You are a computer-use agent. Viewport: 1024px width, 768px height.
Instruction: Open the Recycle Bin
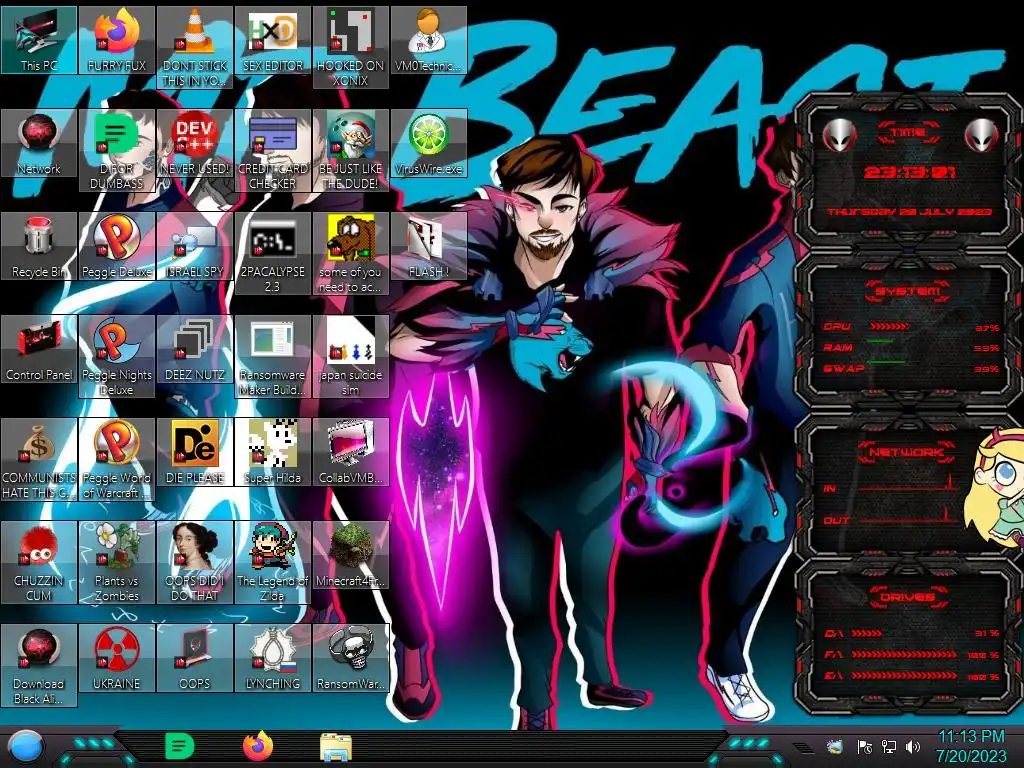(39, 246)
